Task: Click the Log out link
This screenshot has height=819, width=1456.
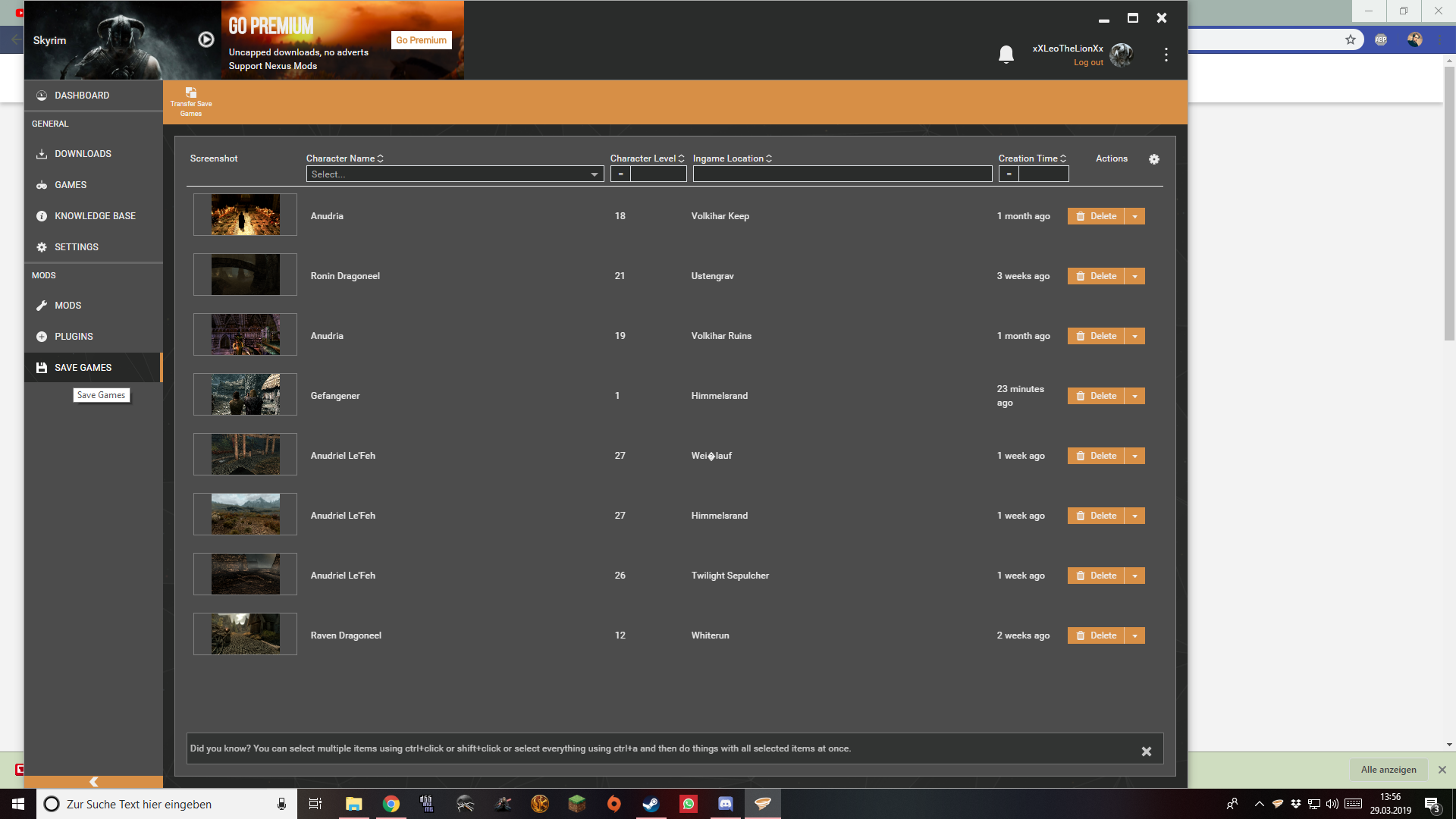Action: [1088, 62]
